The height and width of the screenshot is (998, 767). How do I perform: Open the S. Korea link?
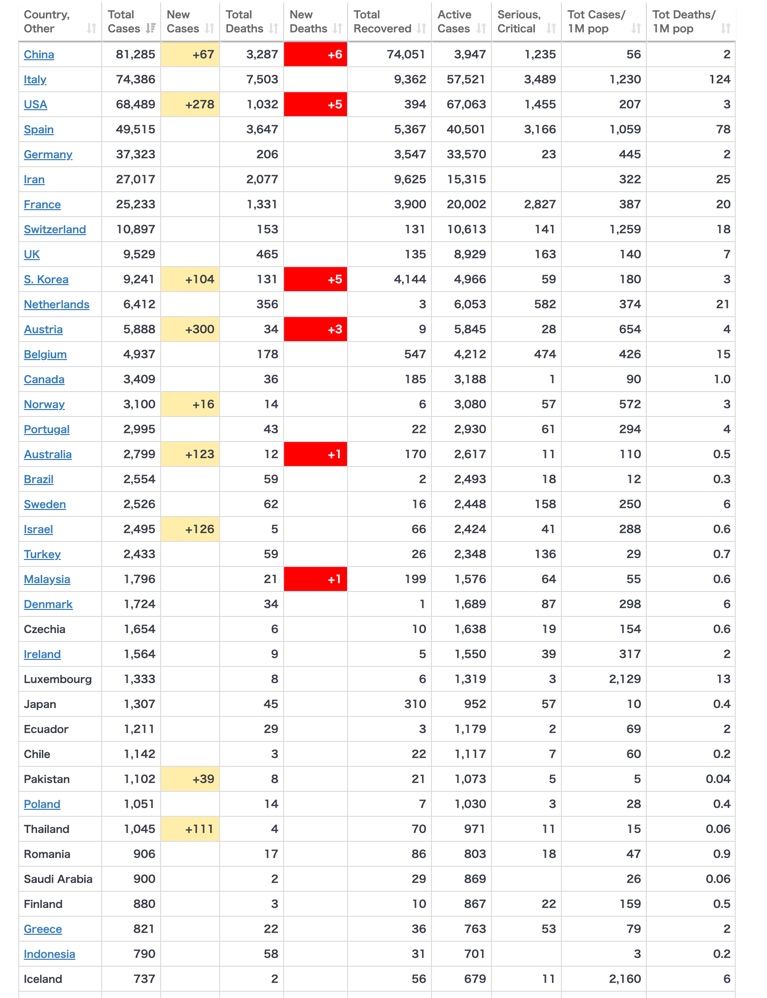pos(46,279)
